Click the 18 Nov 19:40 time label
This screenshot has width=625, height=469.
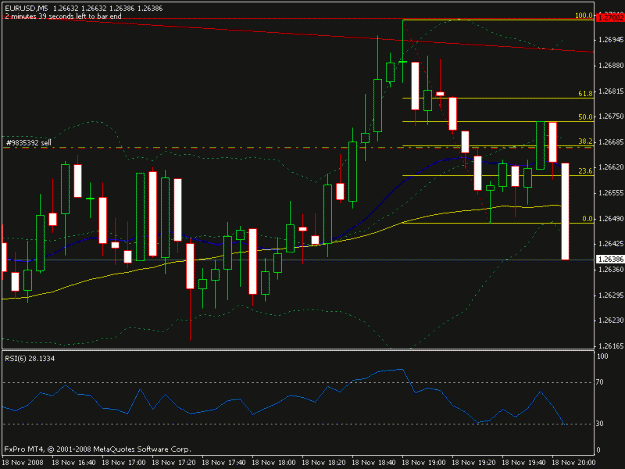(x=524, y=463)
